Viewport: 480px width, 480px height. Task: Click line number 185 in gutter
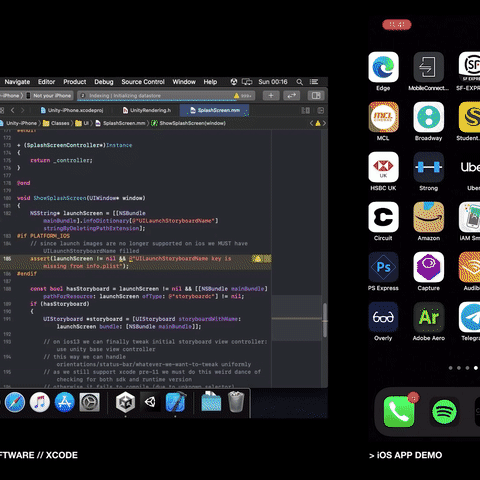click(7, 259)
